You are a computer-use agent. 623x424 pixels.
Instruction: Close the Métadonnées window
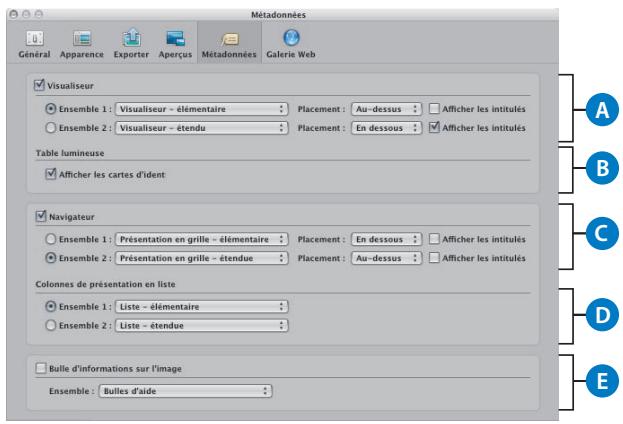[x=14, y=14]
